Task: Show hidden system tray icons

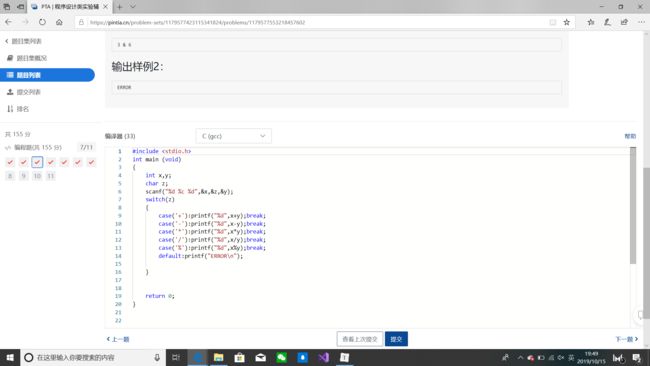Action: (520, 357)
